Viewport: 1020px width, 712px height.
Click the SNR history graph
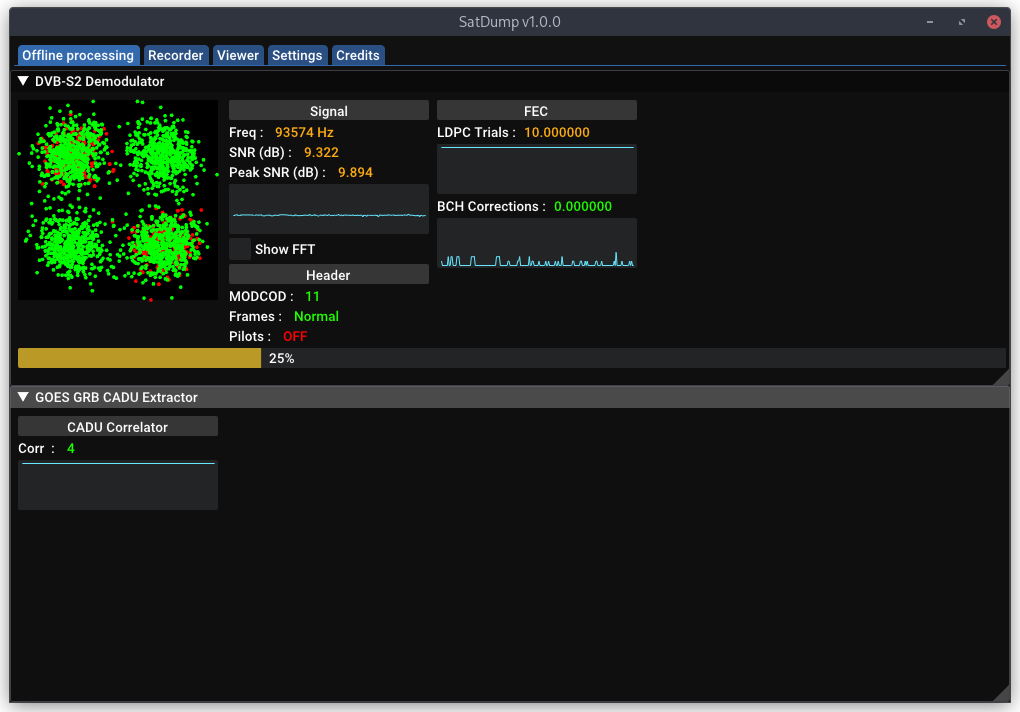coord(329,209)
